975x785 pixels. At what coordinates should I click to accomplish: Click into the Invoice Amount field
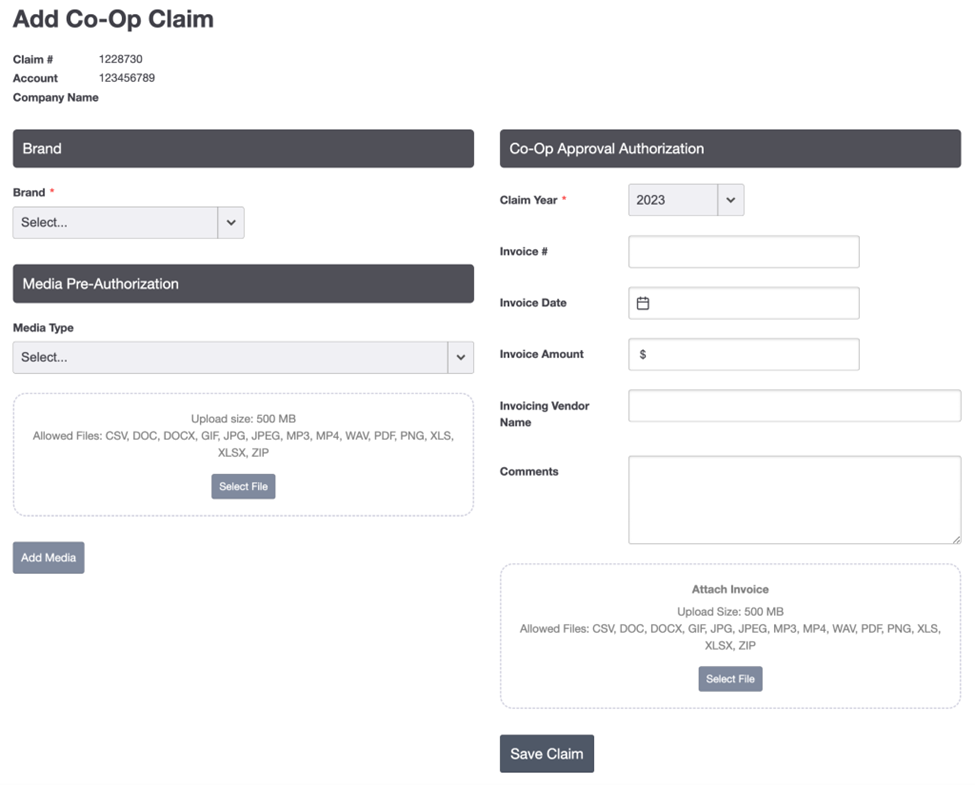click(755, 354)
